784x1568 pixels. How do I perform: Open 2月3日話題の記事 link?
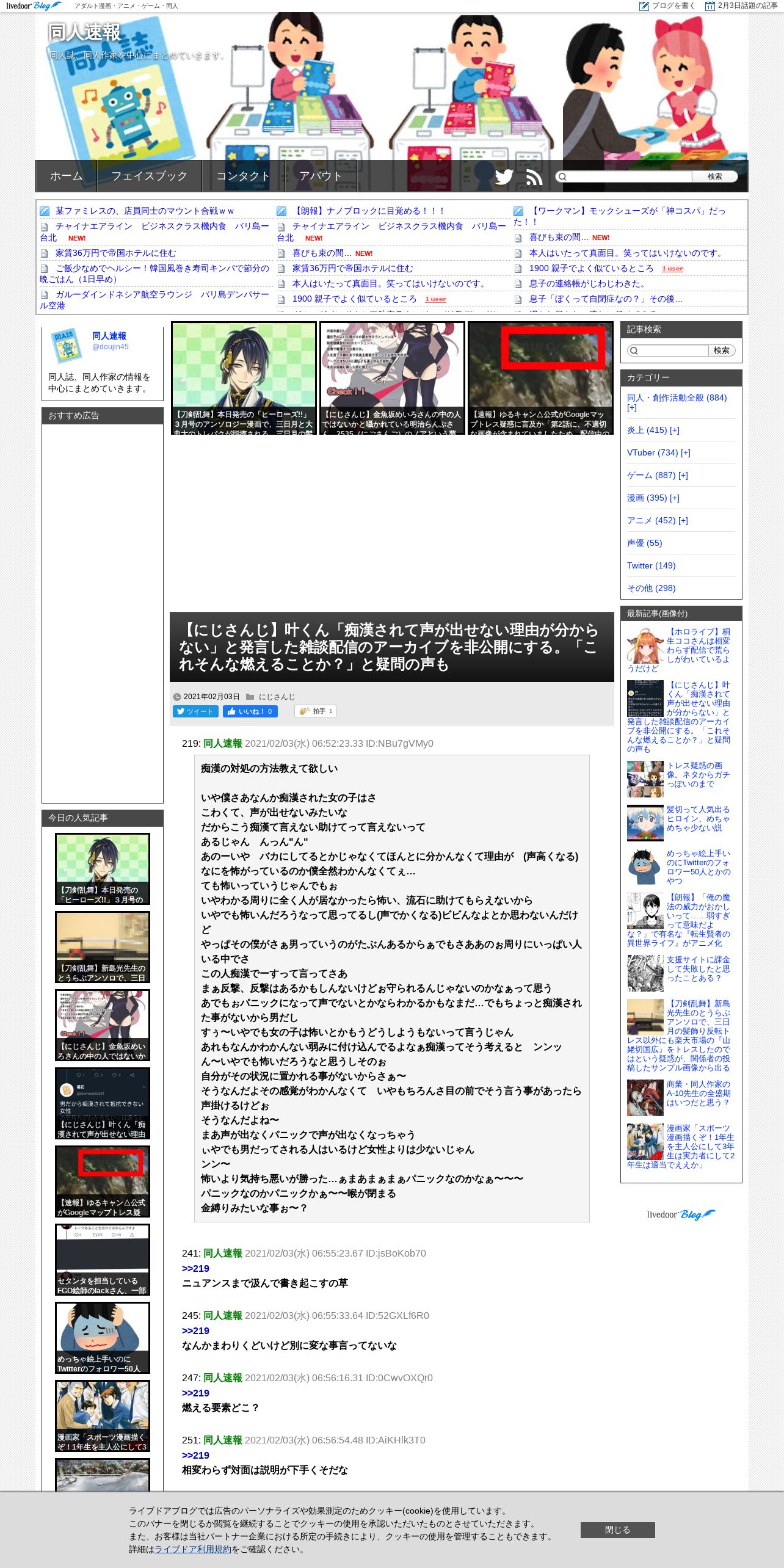click(747, 5)
